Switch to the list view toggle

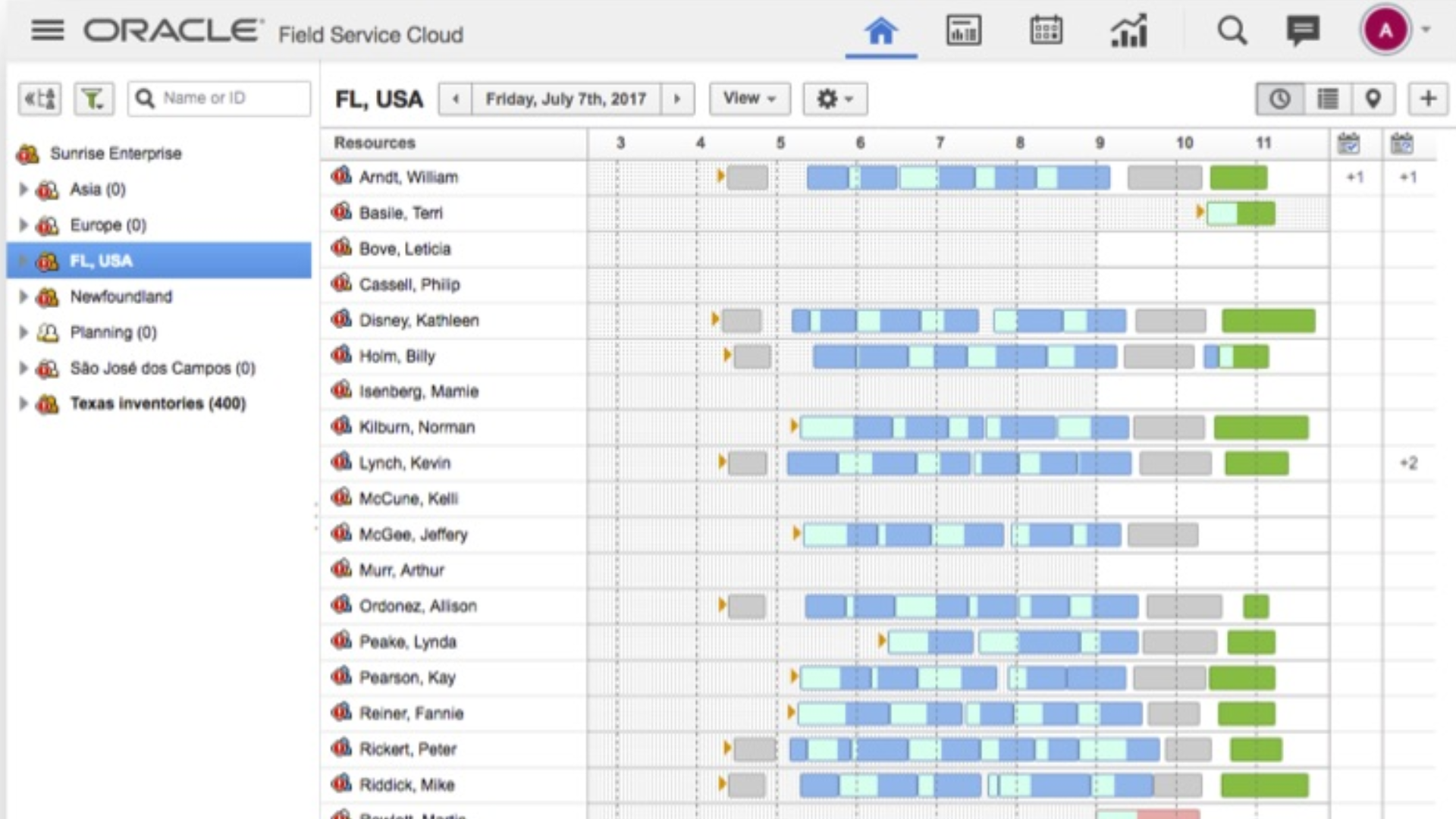pyautogui.click(x=1326, y=98)
